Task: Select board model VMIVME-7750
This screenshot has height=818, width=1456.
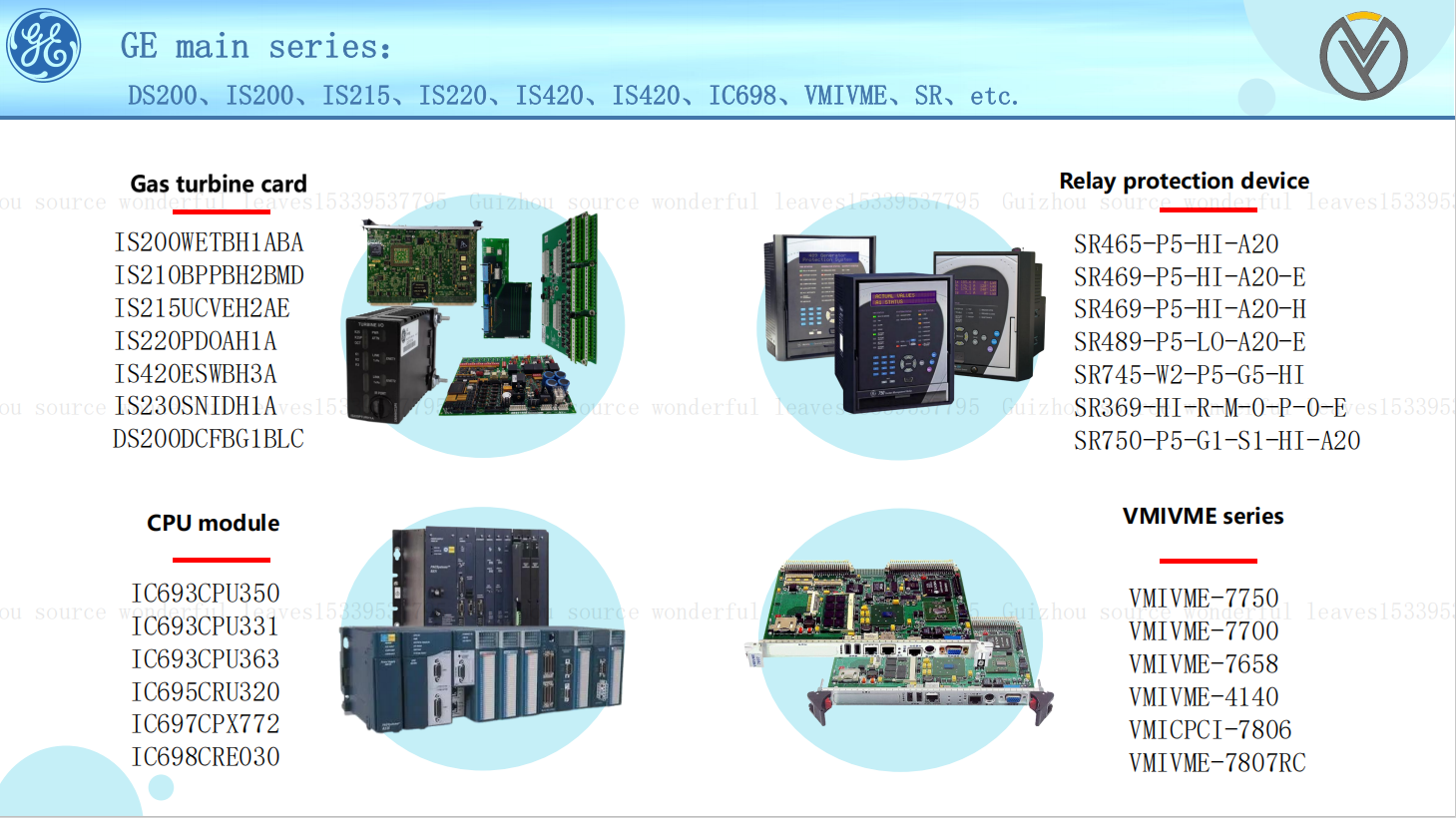Action: [1203, 599]
